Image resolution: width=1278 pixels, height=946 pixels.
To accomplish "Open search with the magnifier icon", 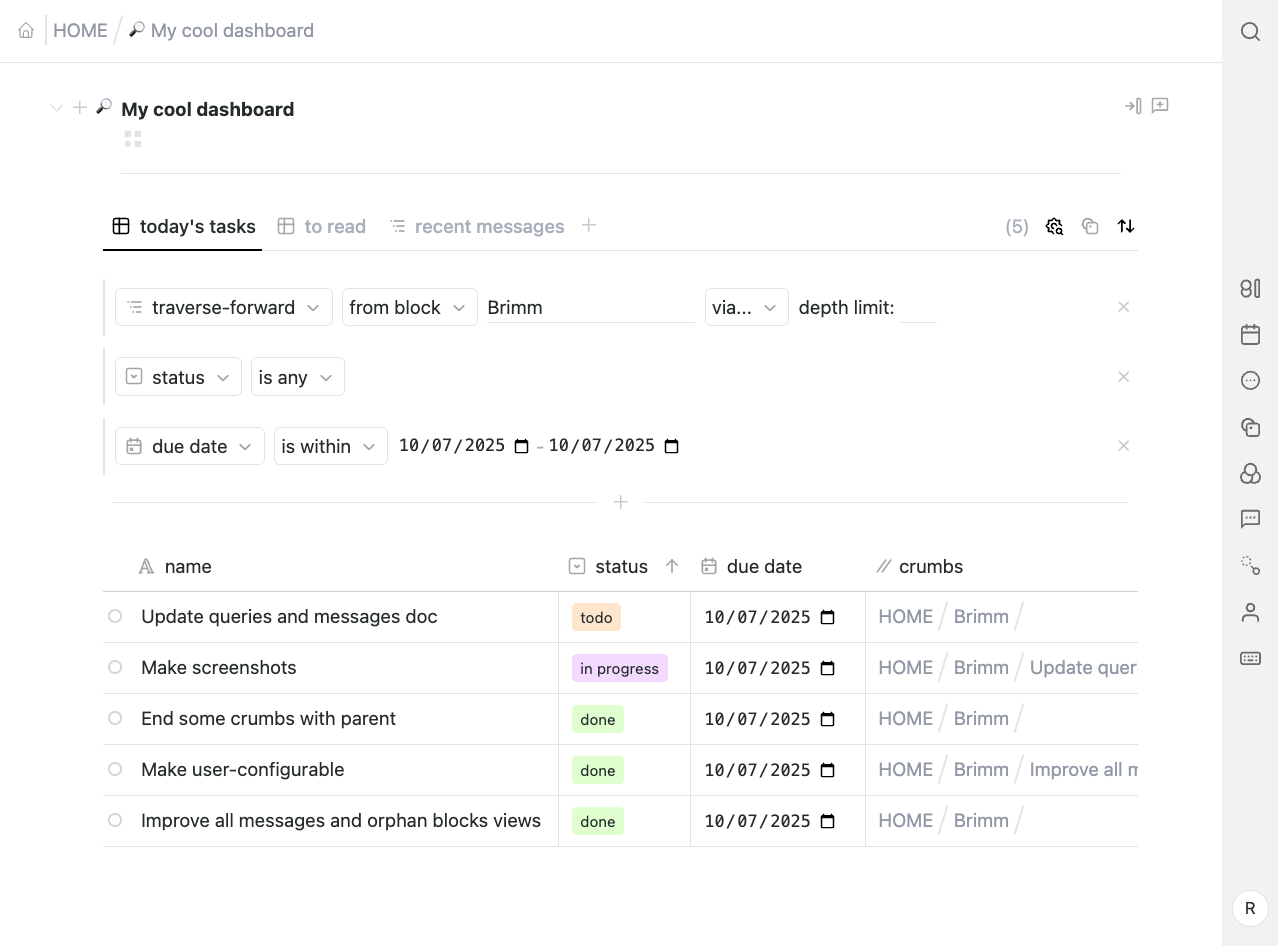I will (x=1250, y=31).
